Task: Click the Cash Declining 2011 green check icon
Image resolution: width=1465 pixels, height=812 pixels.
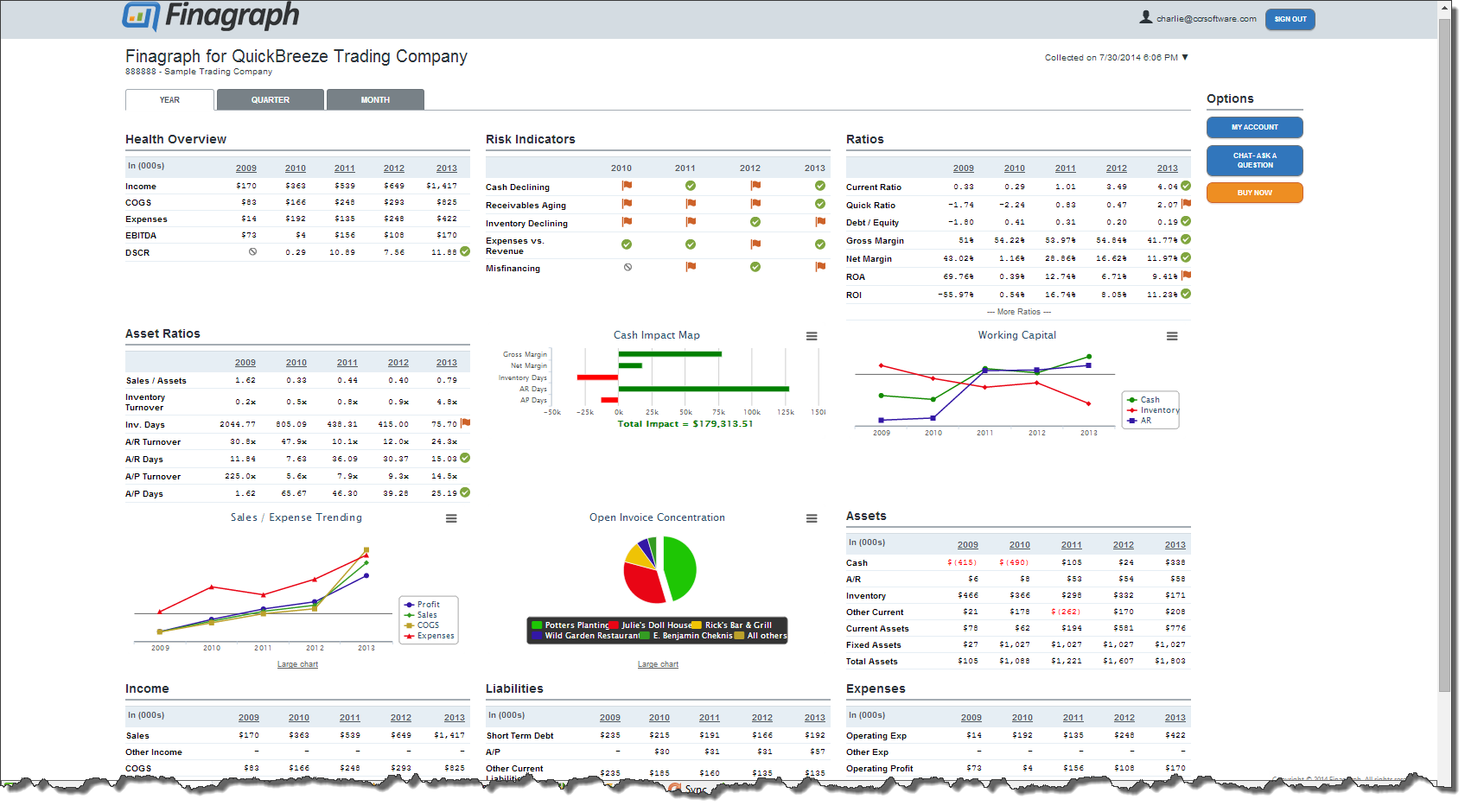Action: 691,186
